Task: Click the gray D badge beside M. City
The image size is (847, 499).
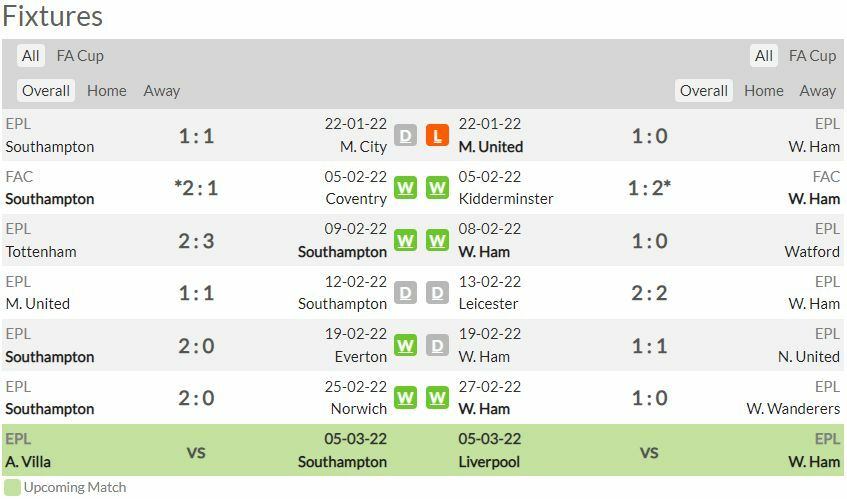Action: click(x=405, y=135)
